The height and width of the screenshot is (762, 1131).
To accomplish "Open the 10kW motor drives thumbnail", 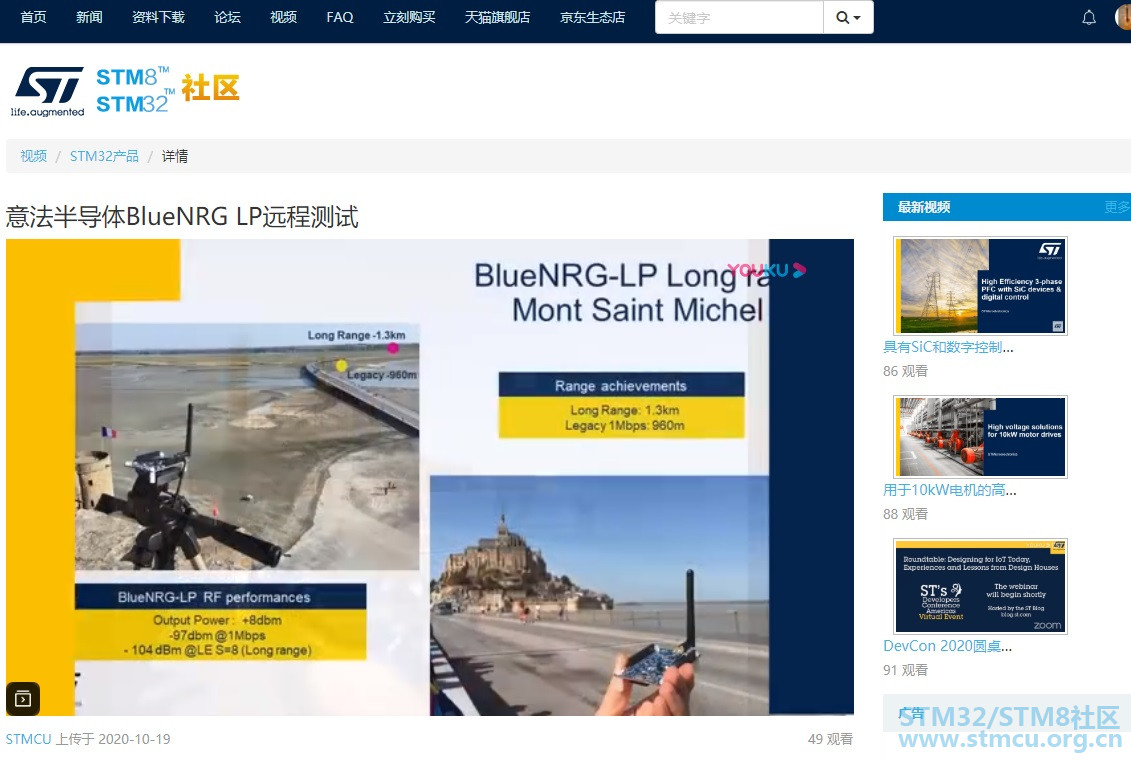I will coord(980,437).
